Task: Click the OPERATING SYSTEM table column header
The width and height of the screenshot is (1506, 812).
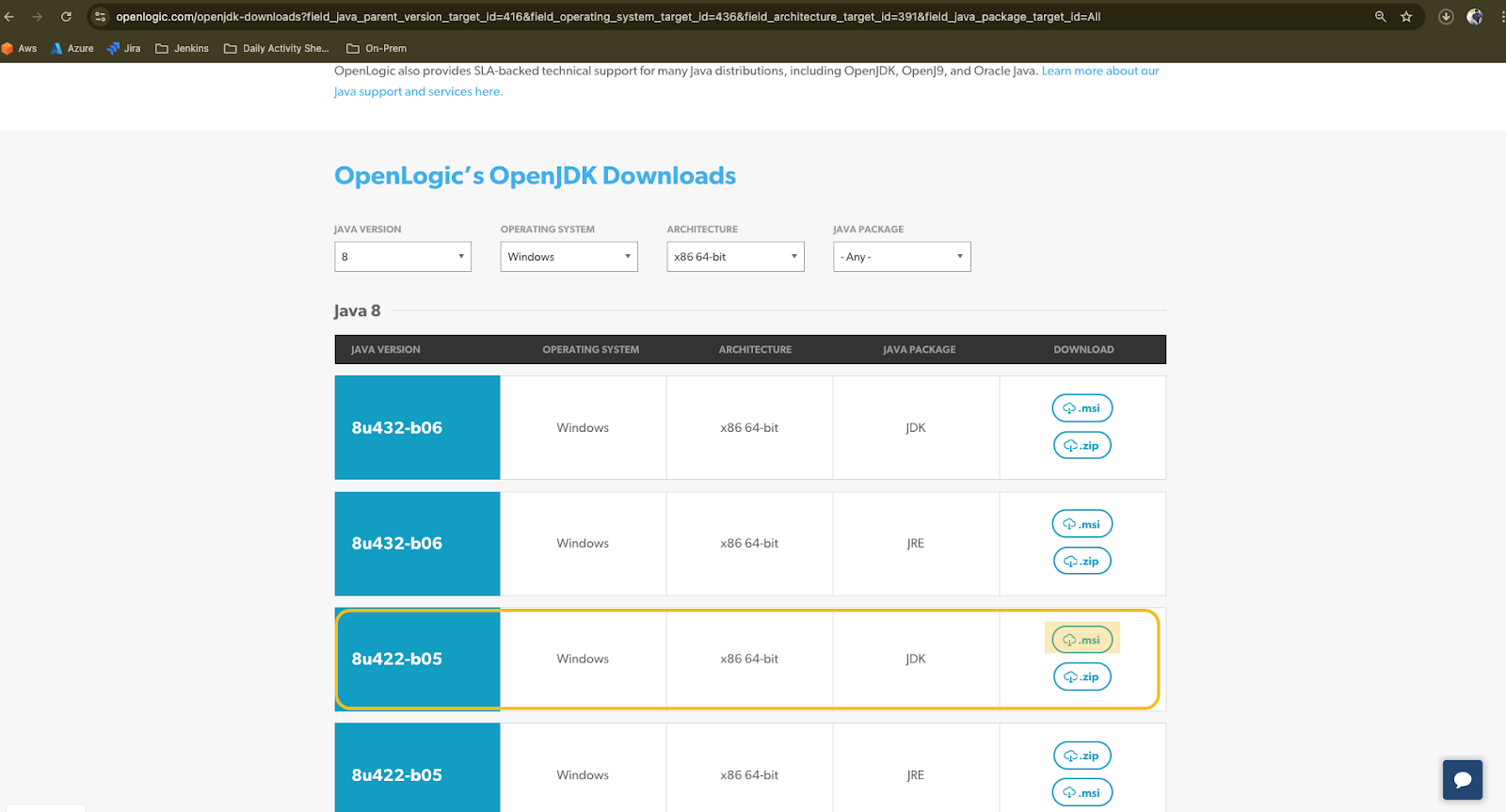Action: [x=591, y=349]
